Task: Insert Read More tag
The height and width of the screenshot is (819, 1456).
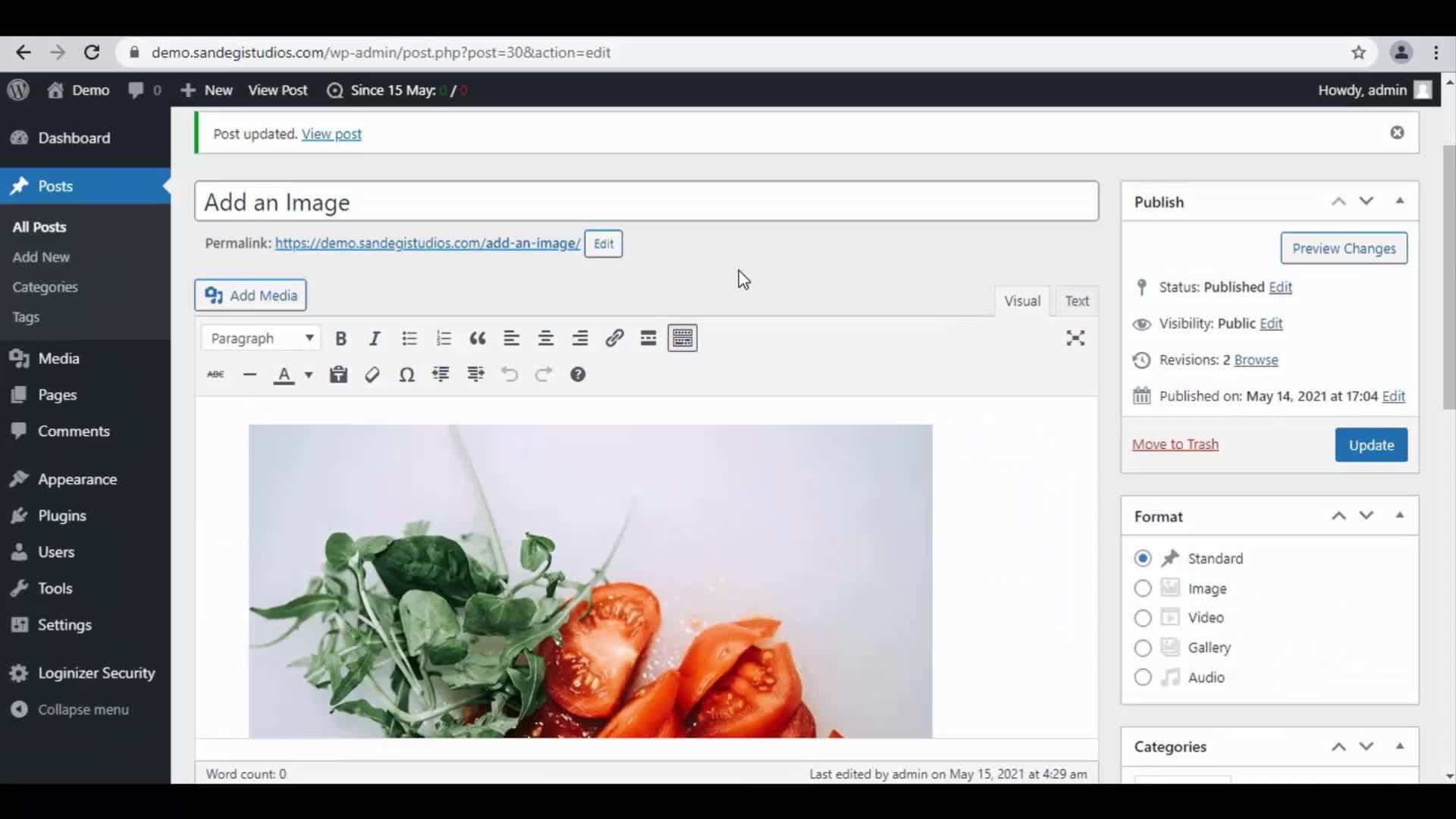Action: pos(648,338)
